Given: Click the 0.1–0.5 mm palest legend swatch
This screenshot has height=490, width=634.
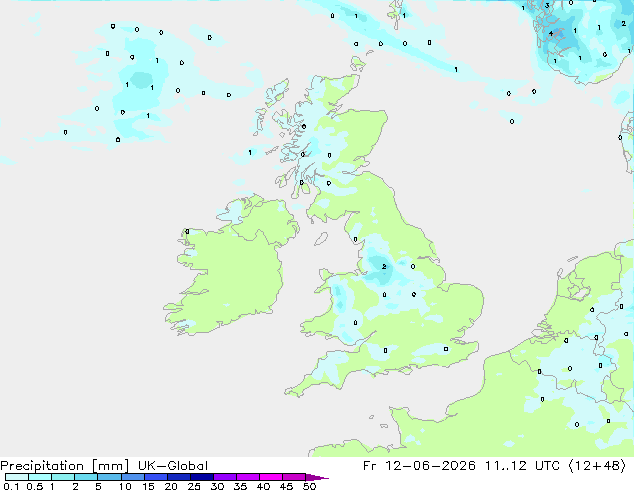Looking at the screenshot, I should (x=17, y=477).
